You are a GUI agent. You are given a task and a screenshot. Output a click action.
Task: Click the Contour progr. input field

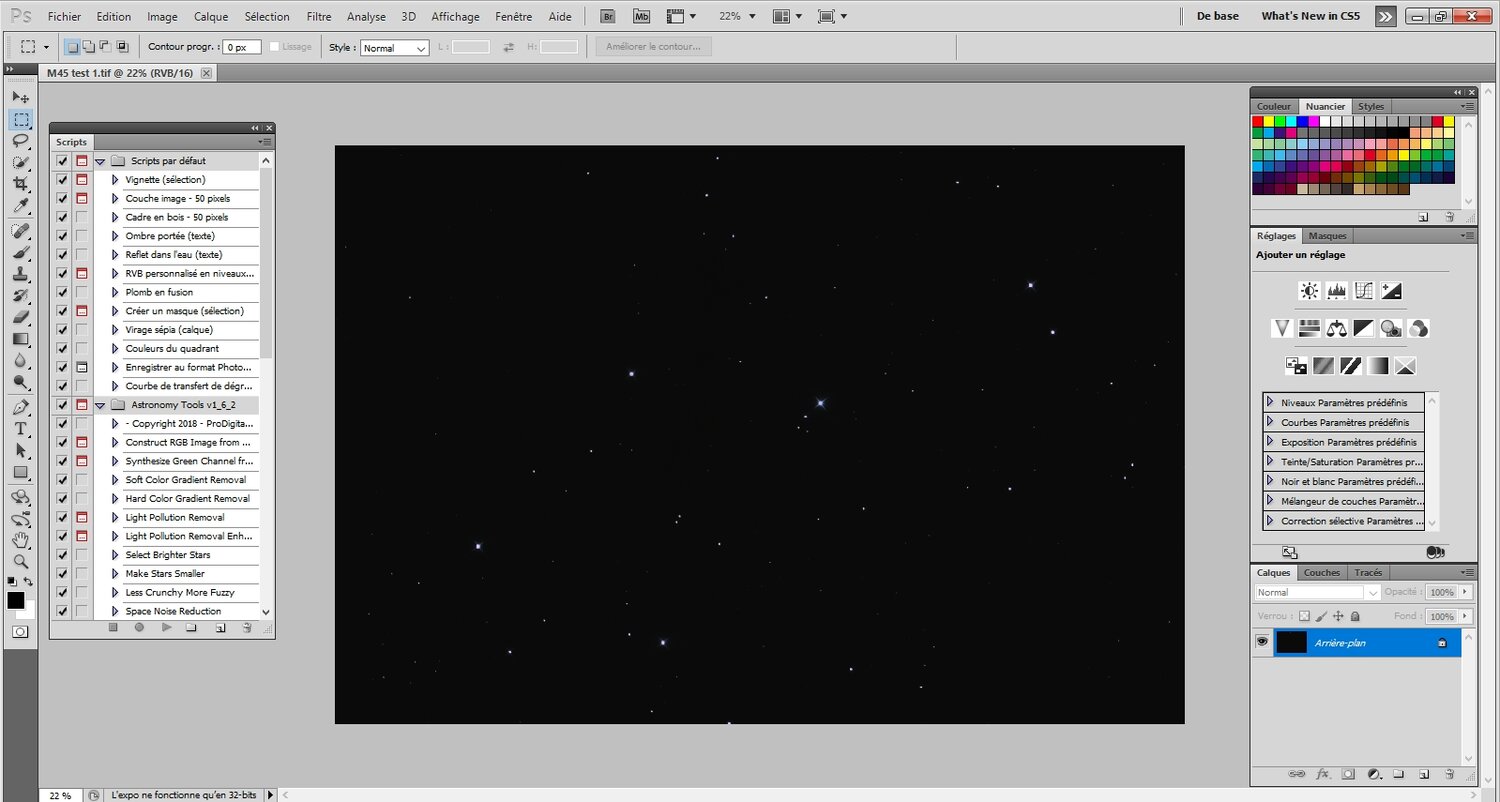point(242,47)
